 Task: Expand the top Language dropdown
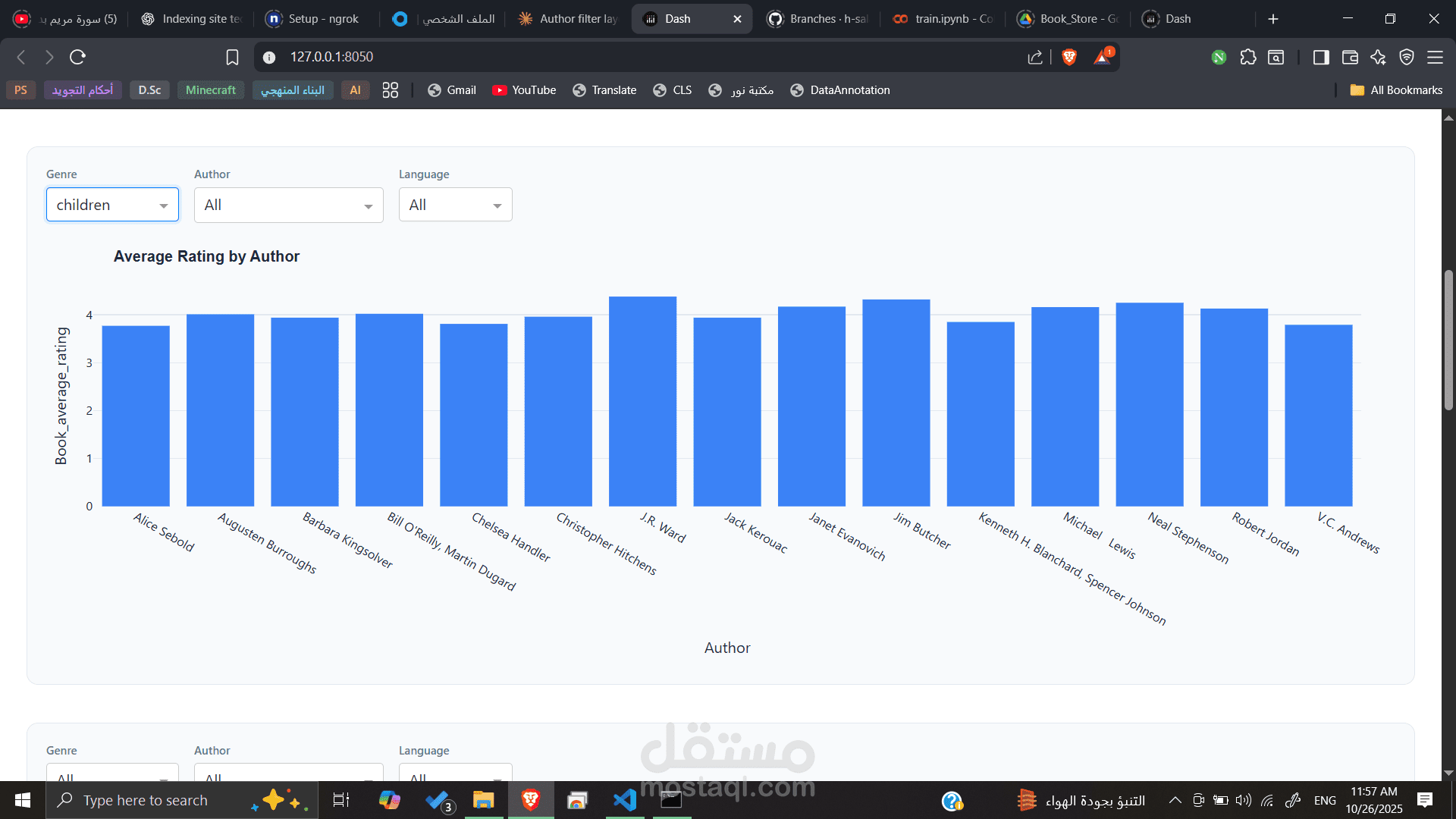[x=455, y=205]
